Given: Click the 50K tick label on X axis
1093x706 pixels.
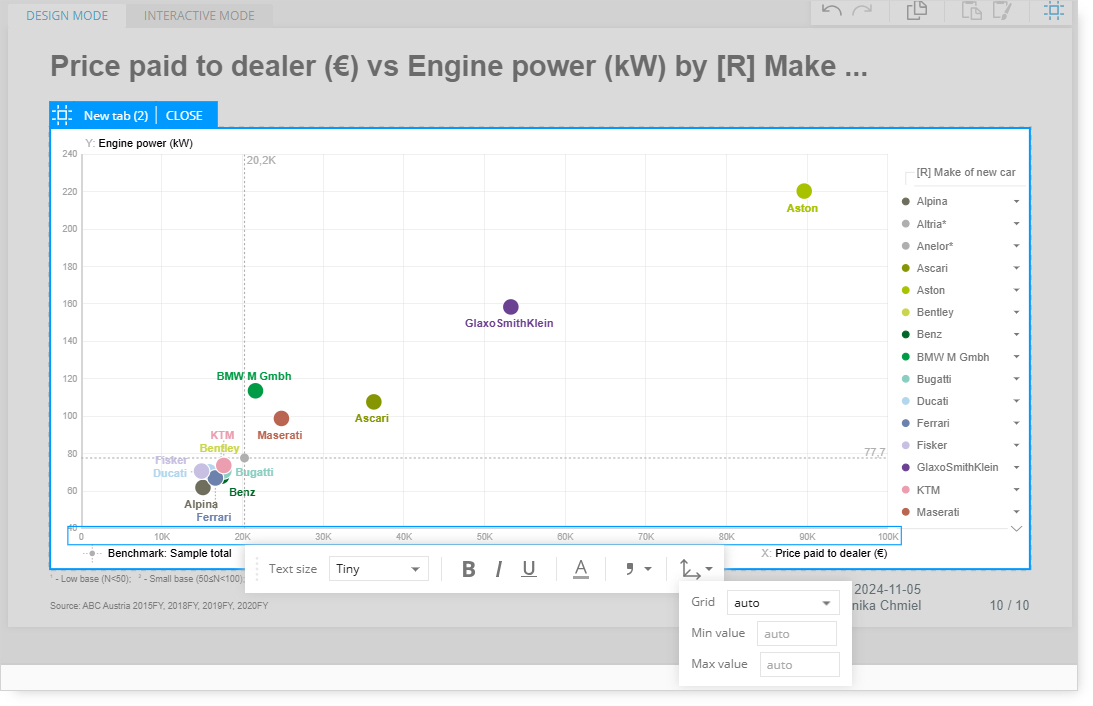Looking at the screenshot, I should [x=484, y=537].
